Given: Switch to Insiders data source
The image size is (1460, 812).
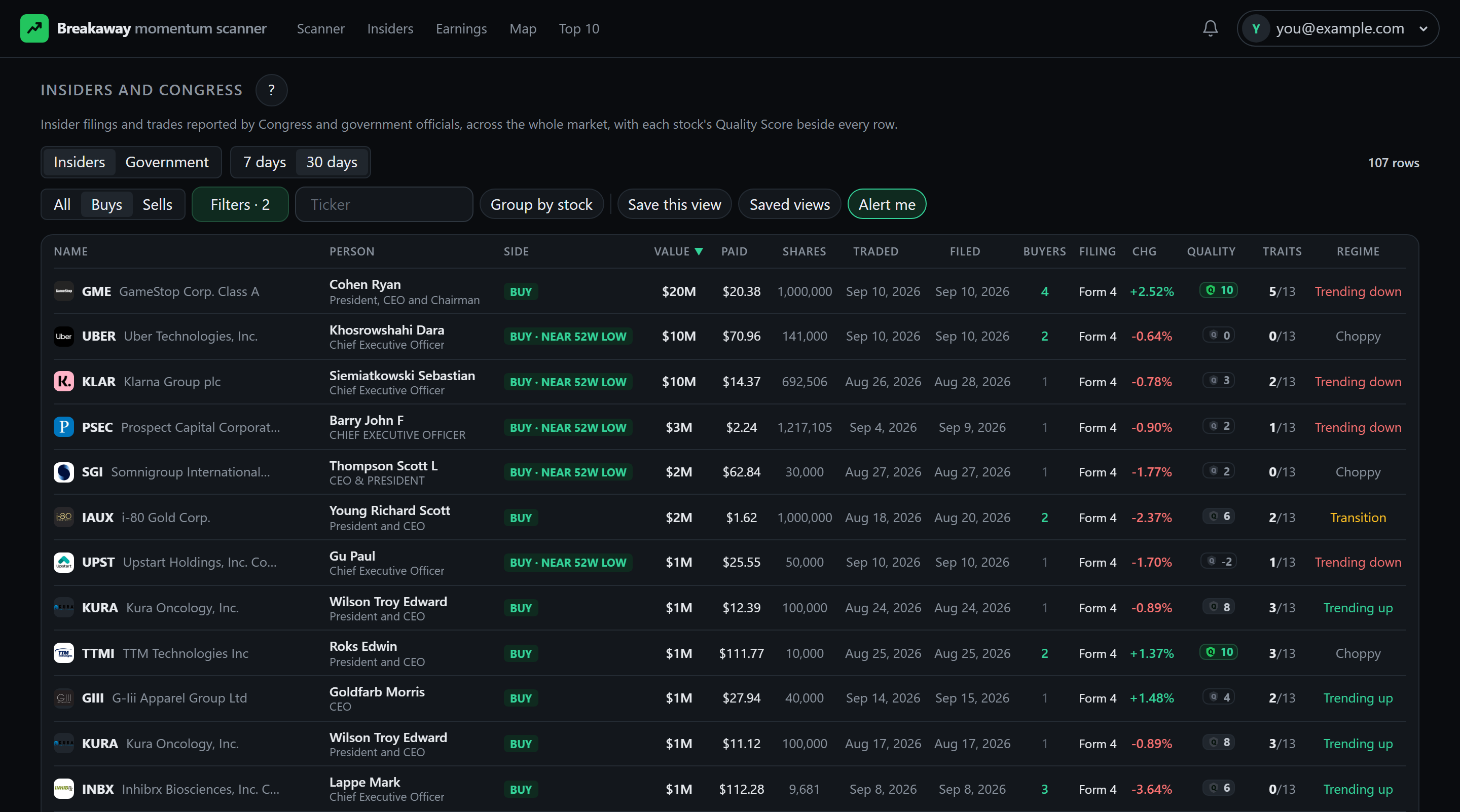Looking at the screenshot, I should 80,162.
